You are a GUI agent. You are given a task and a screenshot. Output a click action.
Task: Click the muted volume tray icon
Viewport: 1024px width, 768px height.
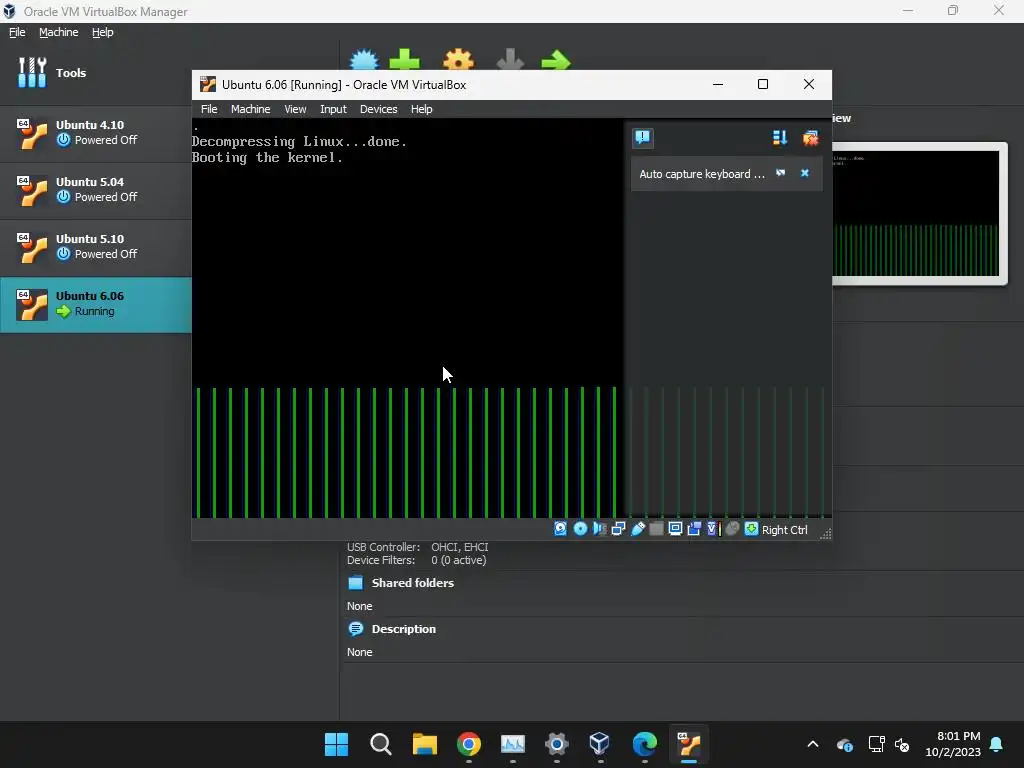(x=902, y=744)
